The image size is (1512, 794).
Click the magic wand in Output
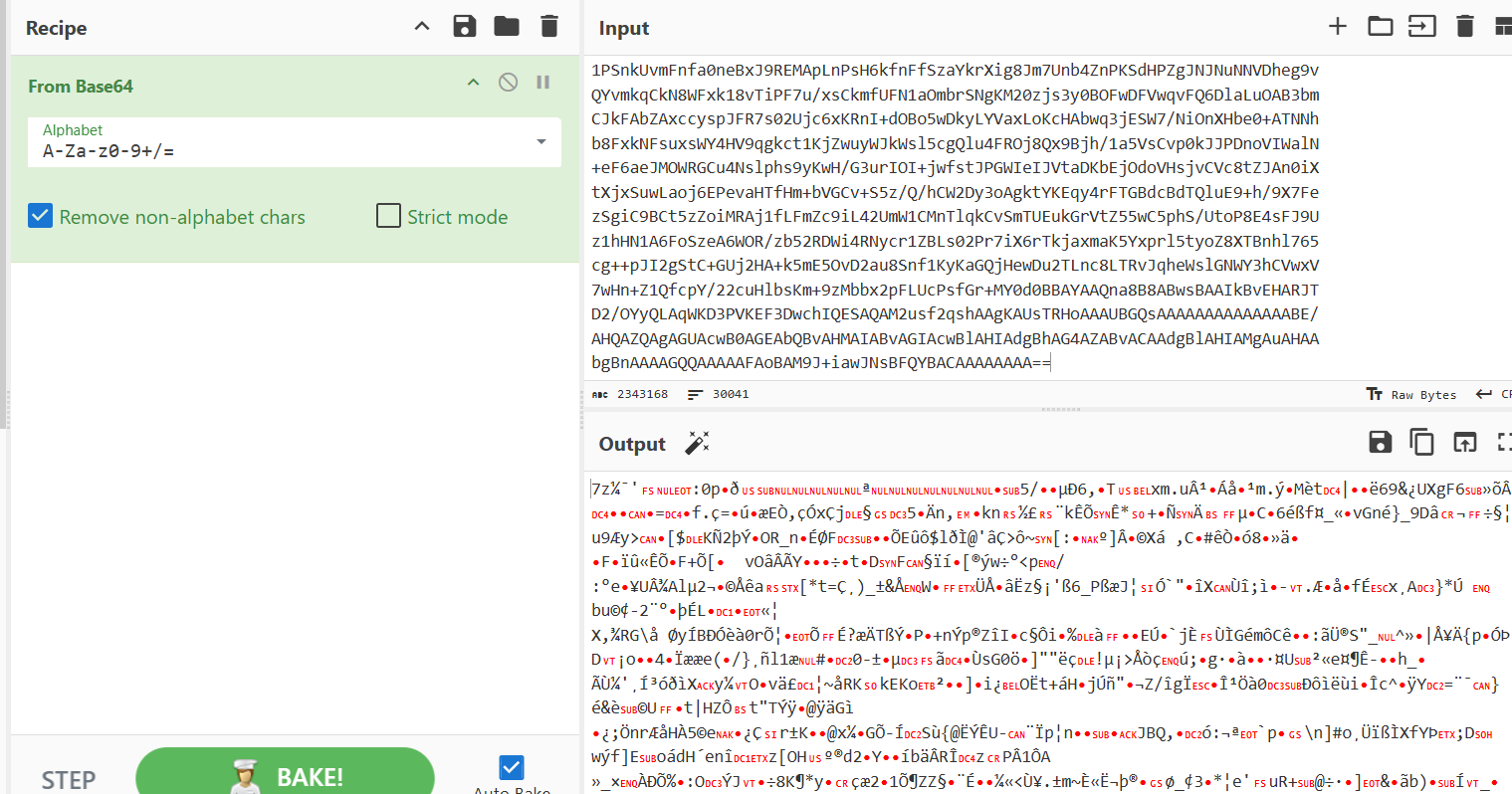697,444
